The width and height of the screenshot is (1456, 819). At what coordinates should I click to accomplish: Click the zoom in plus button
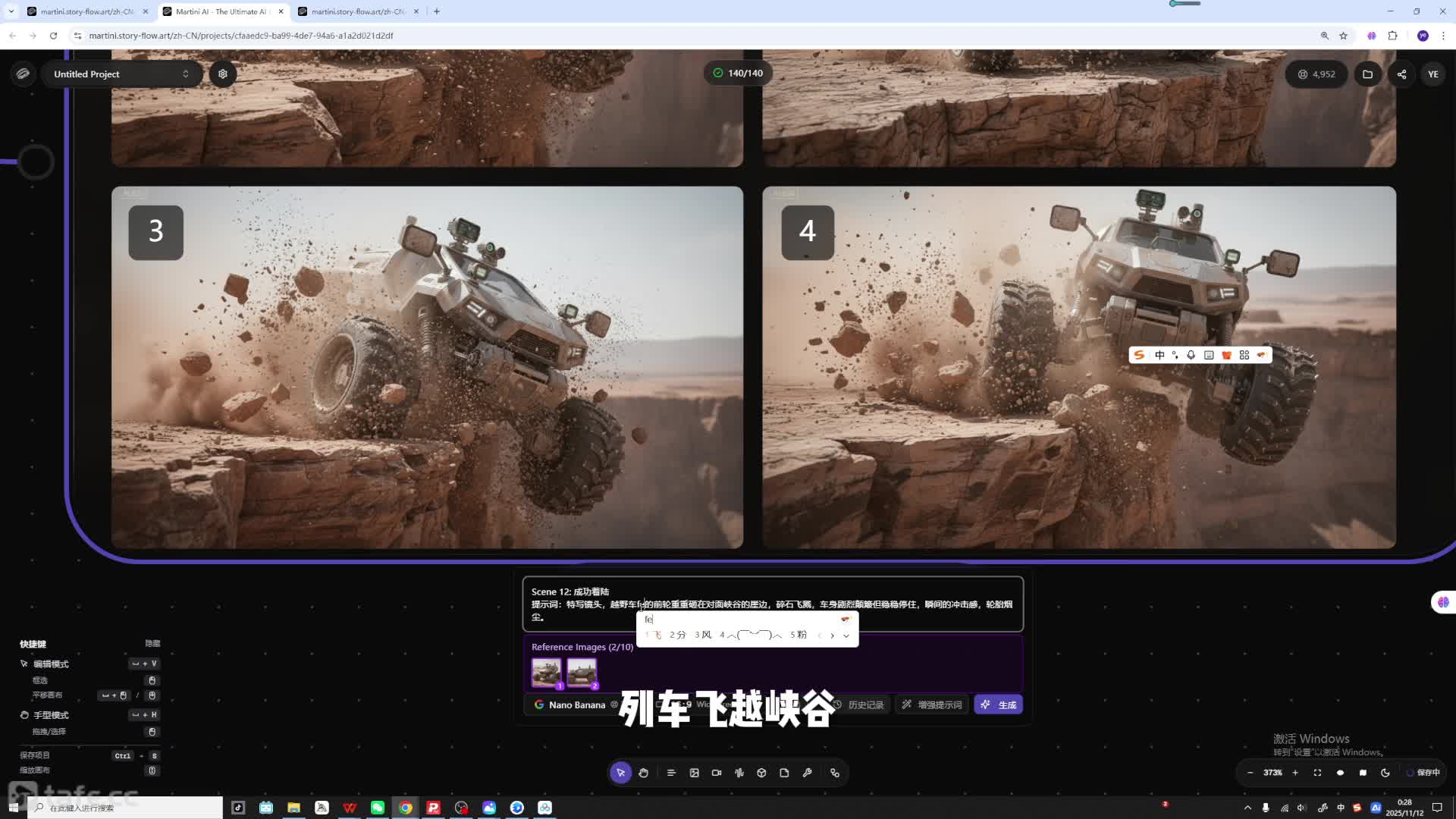(x=1295, y=773)
